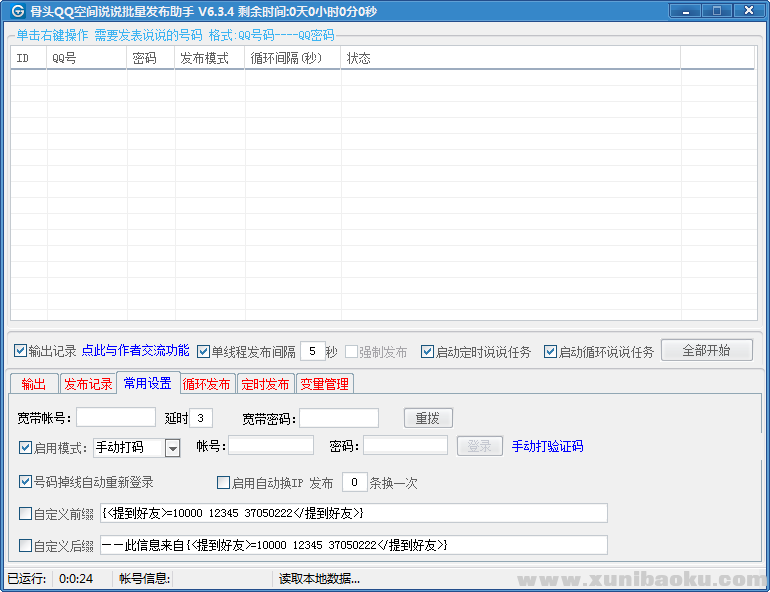Image resolution: width=770 pixels, height=592 pixels.
Task: Toggle the 输出记录 checkbox
Action: 21,351
